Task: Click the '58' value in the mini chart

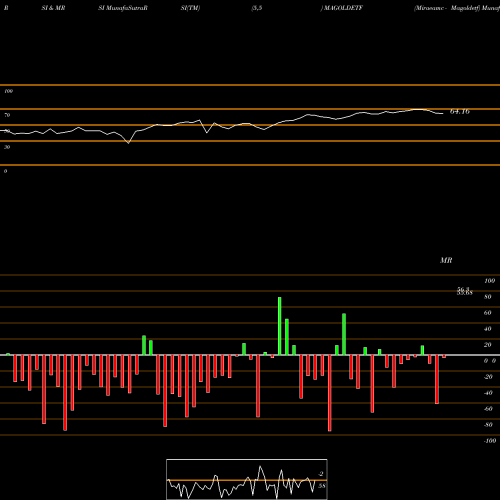Action: 321,486
